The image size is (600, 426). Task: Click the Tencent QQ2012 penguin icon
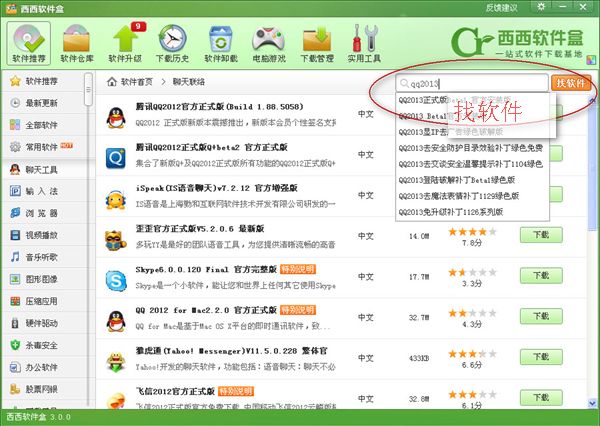(116, 117)
